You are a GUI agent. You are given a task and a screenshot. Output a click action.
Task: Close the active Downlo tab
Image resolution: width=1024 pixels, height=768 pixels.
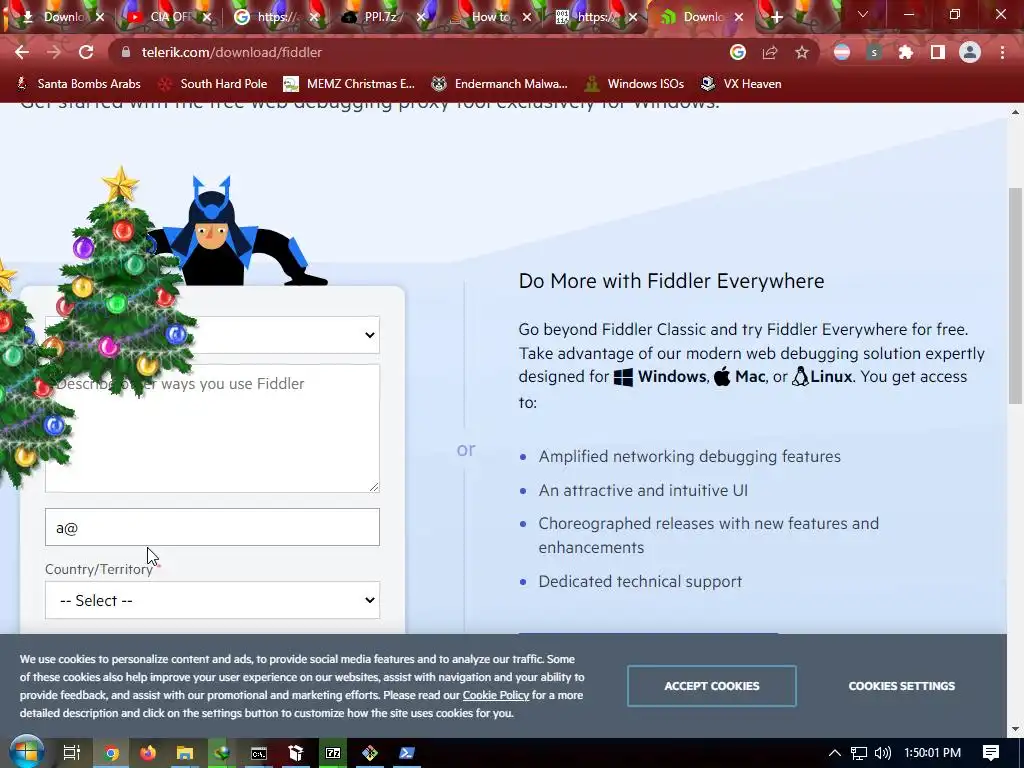(739, 18)
